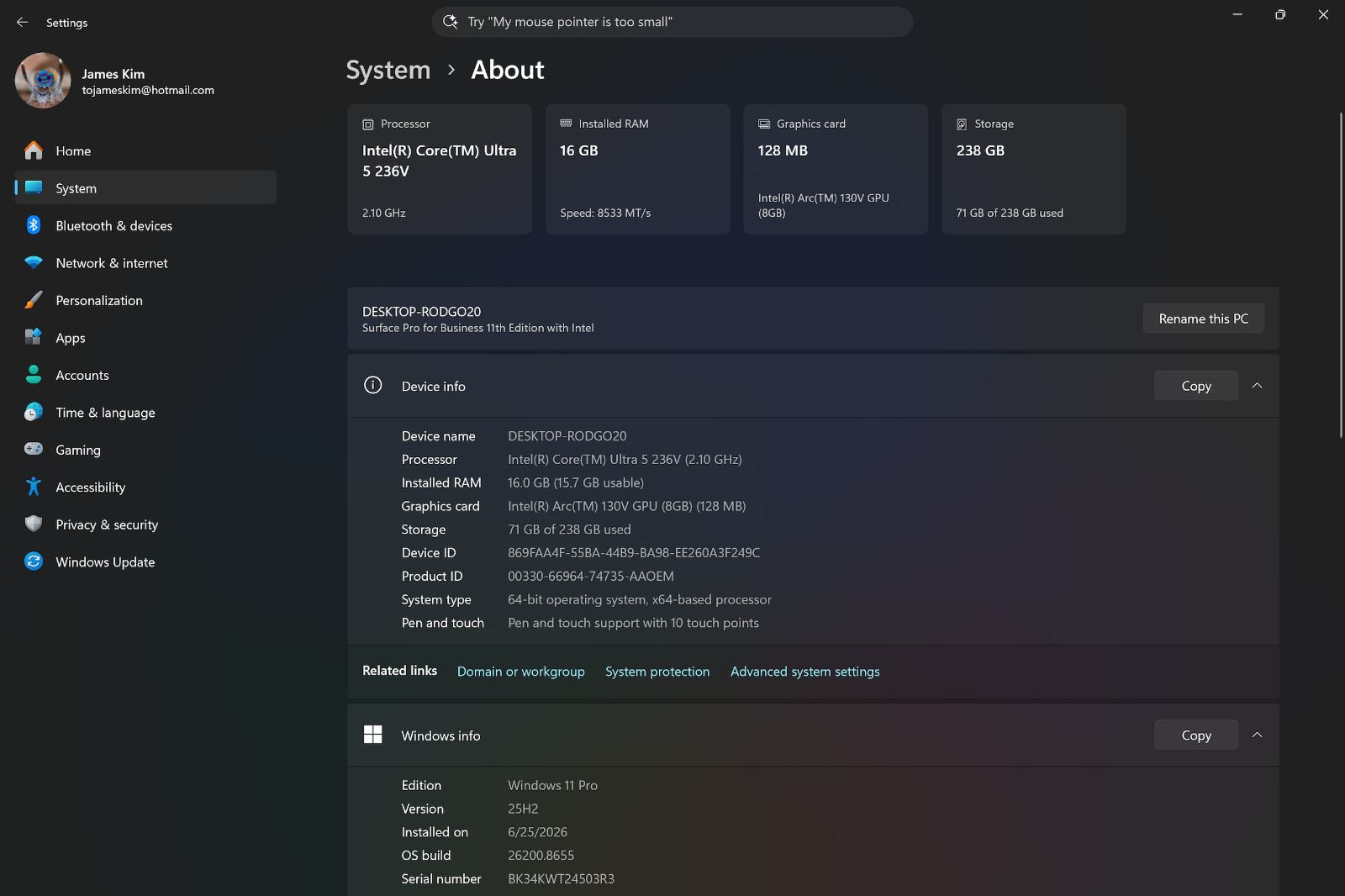Open Accessibility settings page
1345x896 pixels.
(x=145, y=488)
